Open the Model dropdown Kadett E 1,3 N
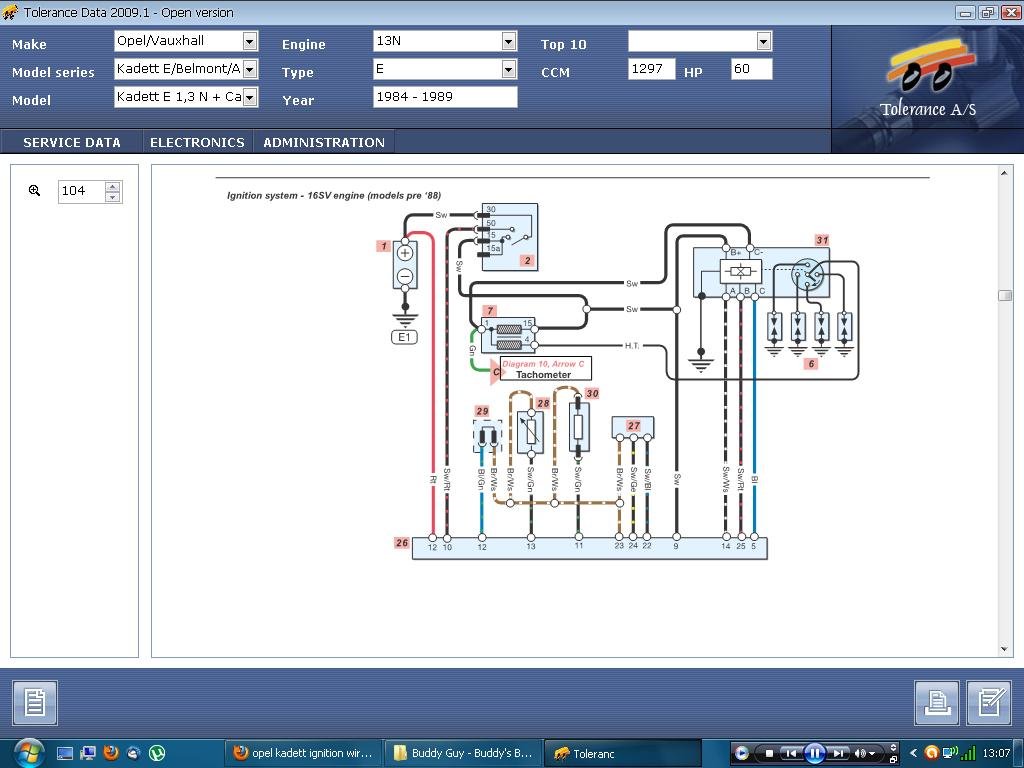This screenshot has width=1024, height=768. click(249, 97)
